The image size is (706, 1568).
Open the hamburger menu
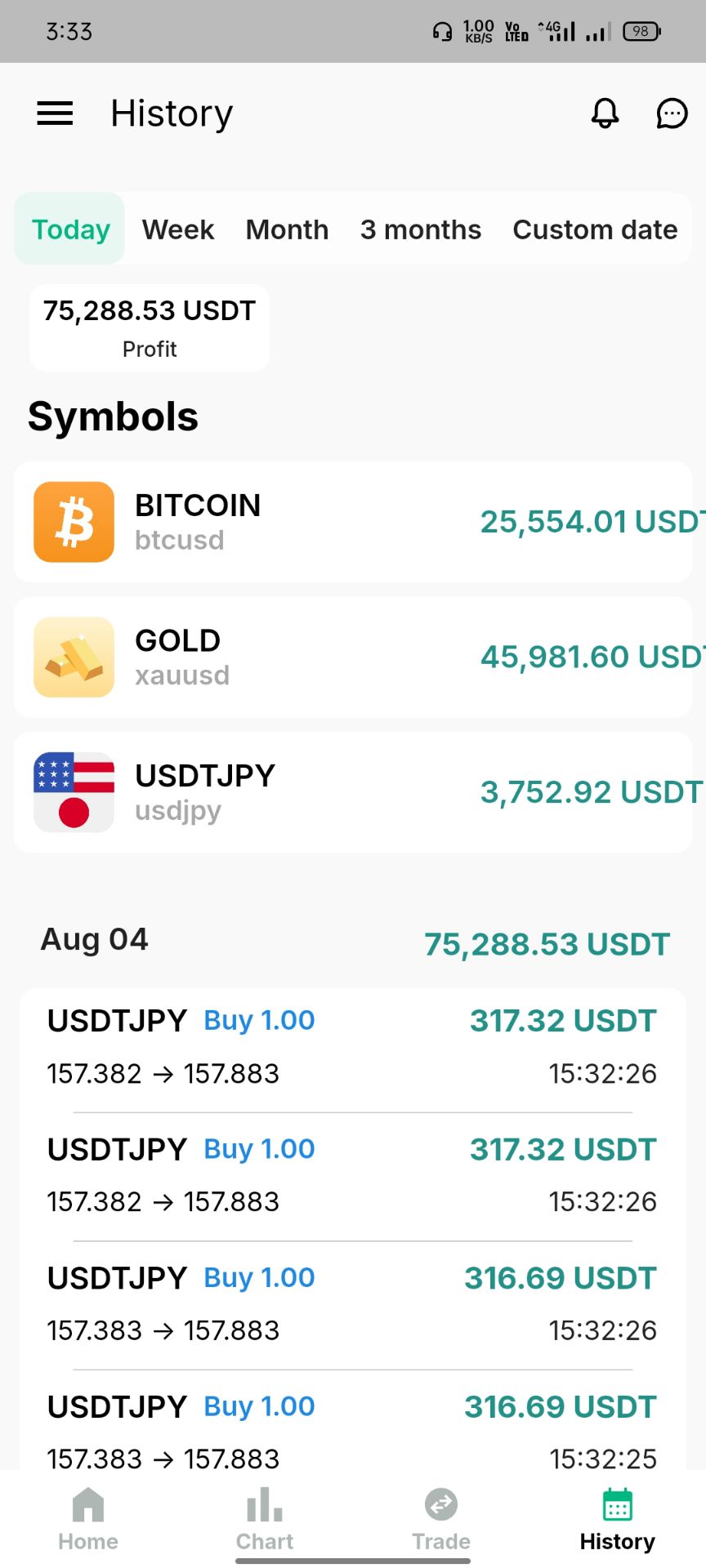pyautogui.click(x=55, y=114)
